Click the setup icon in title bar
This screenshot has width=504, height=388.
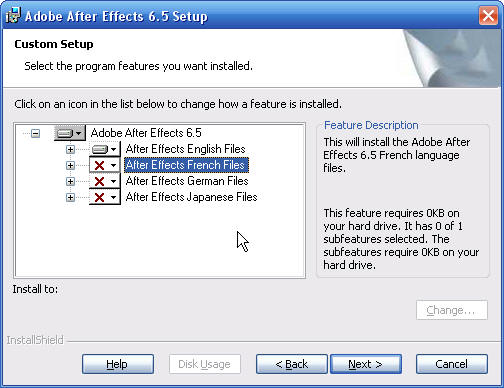coord(13,15)
